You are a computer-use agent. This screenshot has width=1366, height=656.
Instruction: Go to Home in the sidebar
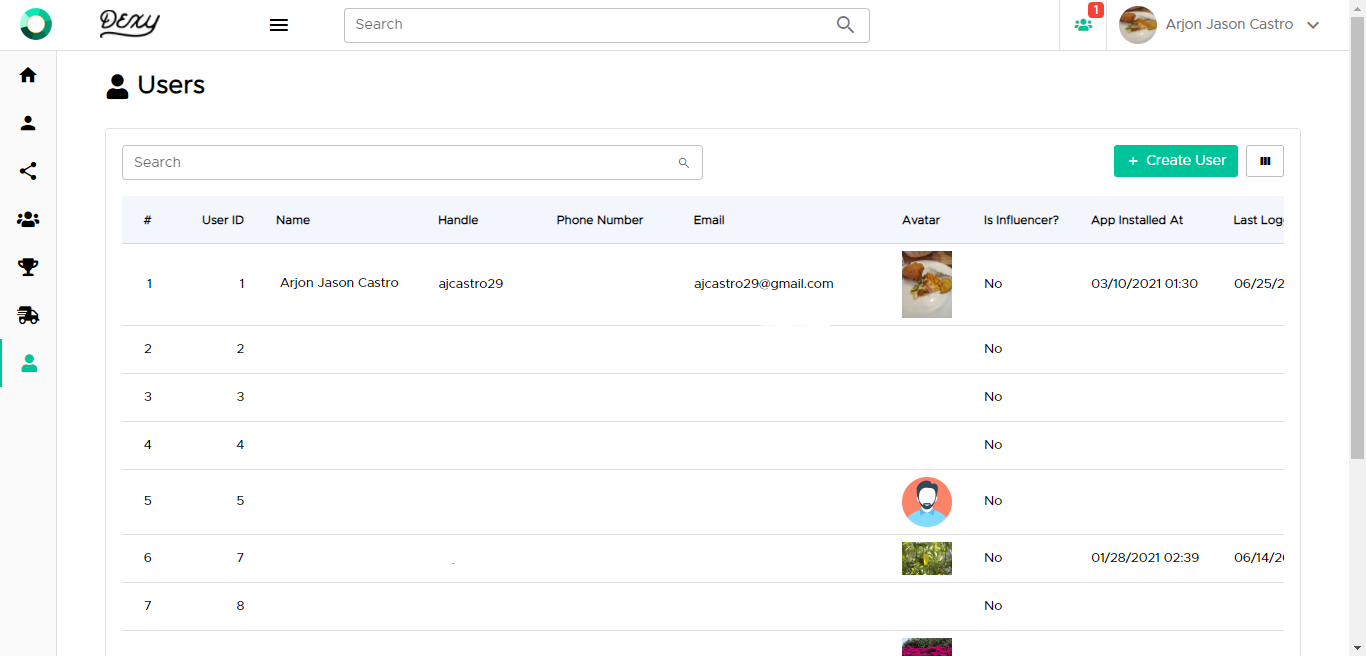(x=28, y=75)
